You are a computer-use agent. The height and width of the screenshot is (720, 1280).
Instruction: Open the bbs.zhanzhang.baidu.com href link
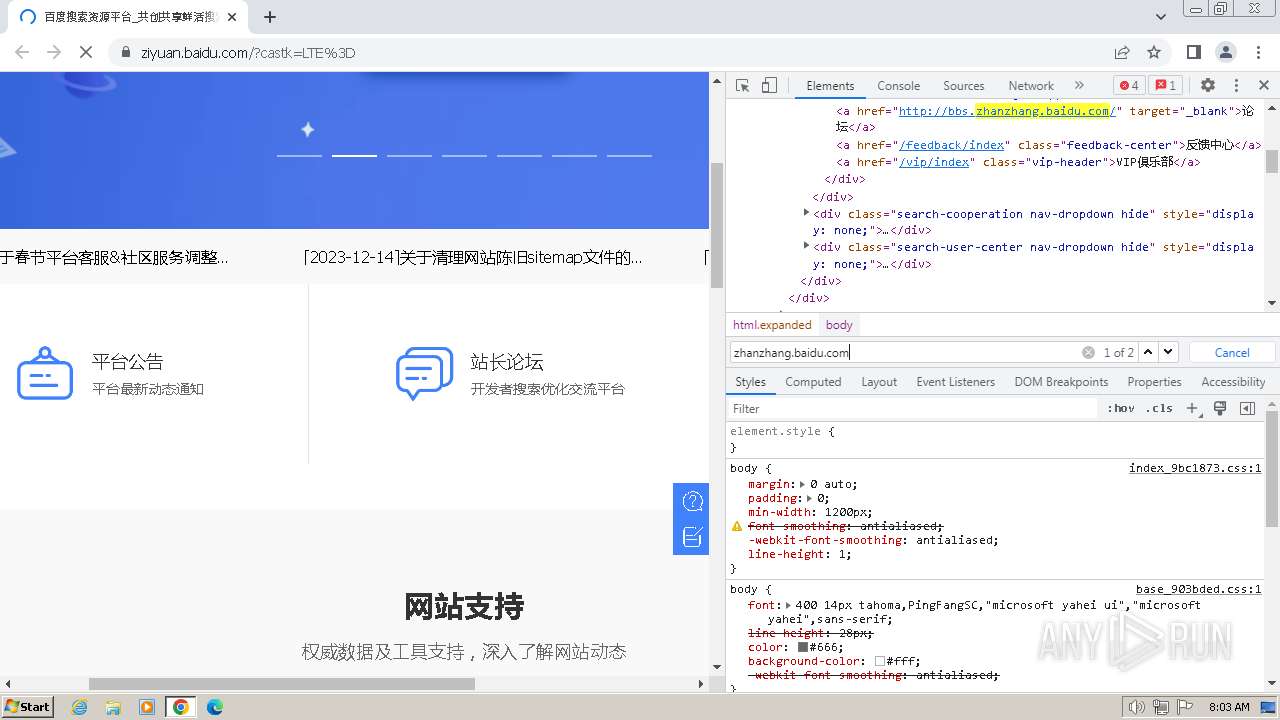[x=1007, y=111]
